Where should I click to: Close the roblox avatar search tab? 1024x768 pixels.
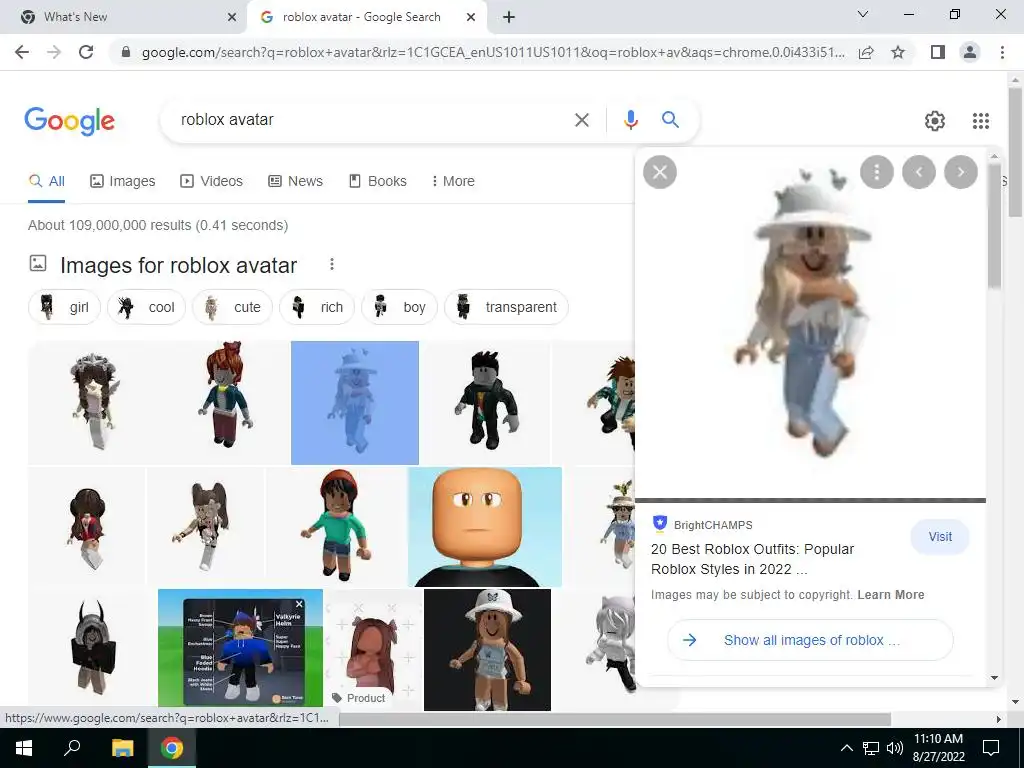click(x=471, y=18)
